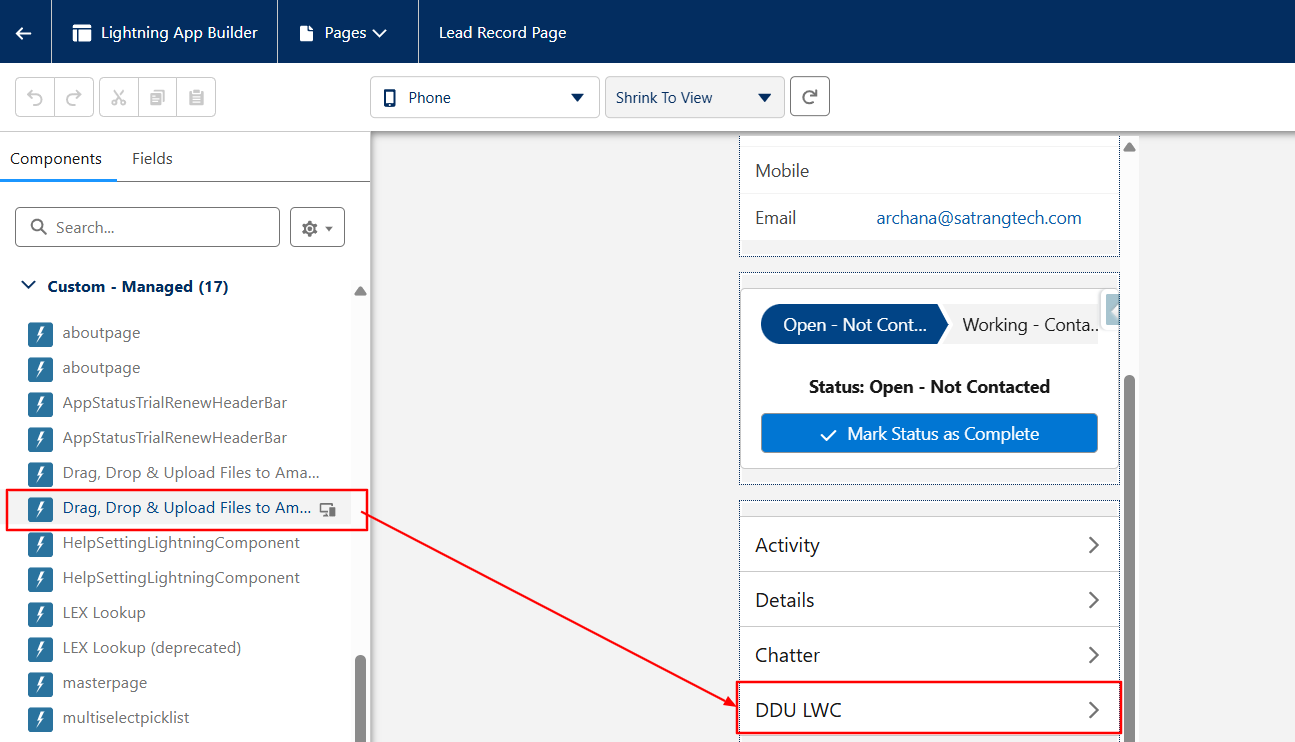Click the phone icon in the form factor dropdown
This screenshot has width=1295, height=742.
(392, 98)
